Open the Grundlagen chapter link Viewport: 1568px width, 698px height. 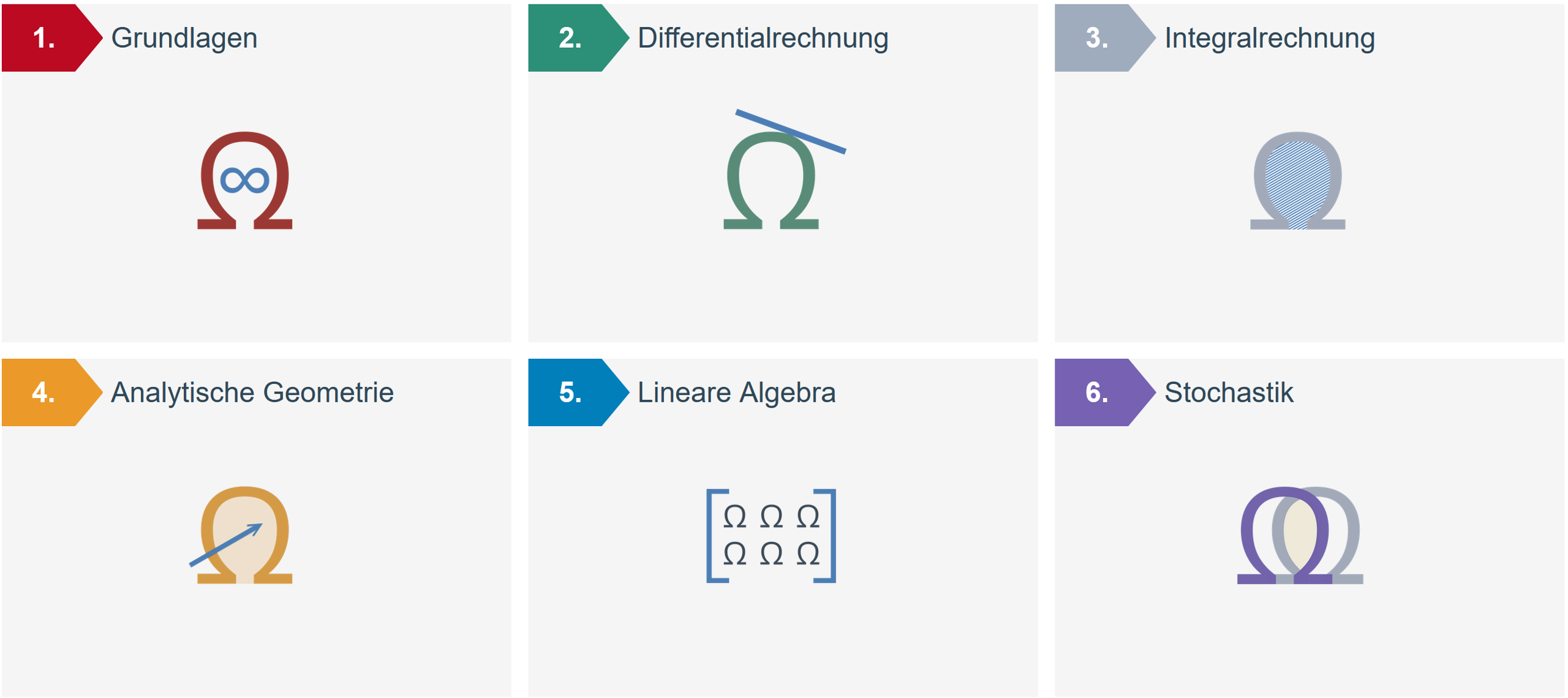(x=184, y=39)
